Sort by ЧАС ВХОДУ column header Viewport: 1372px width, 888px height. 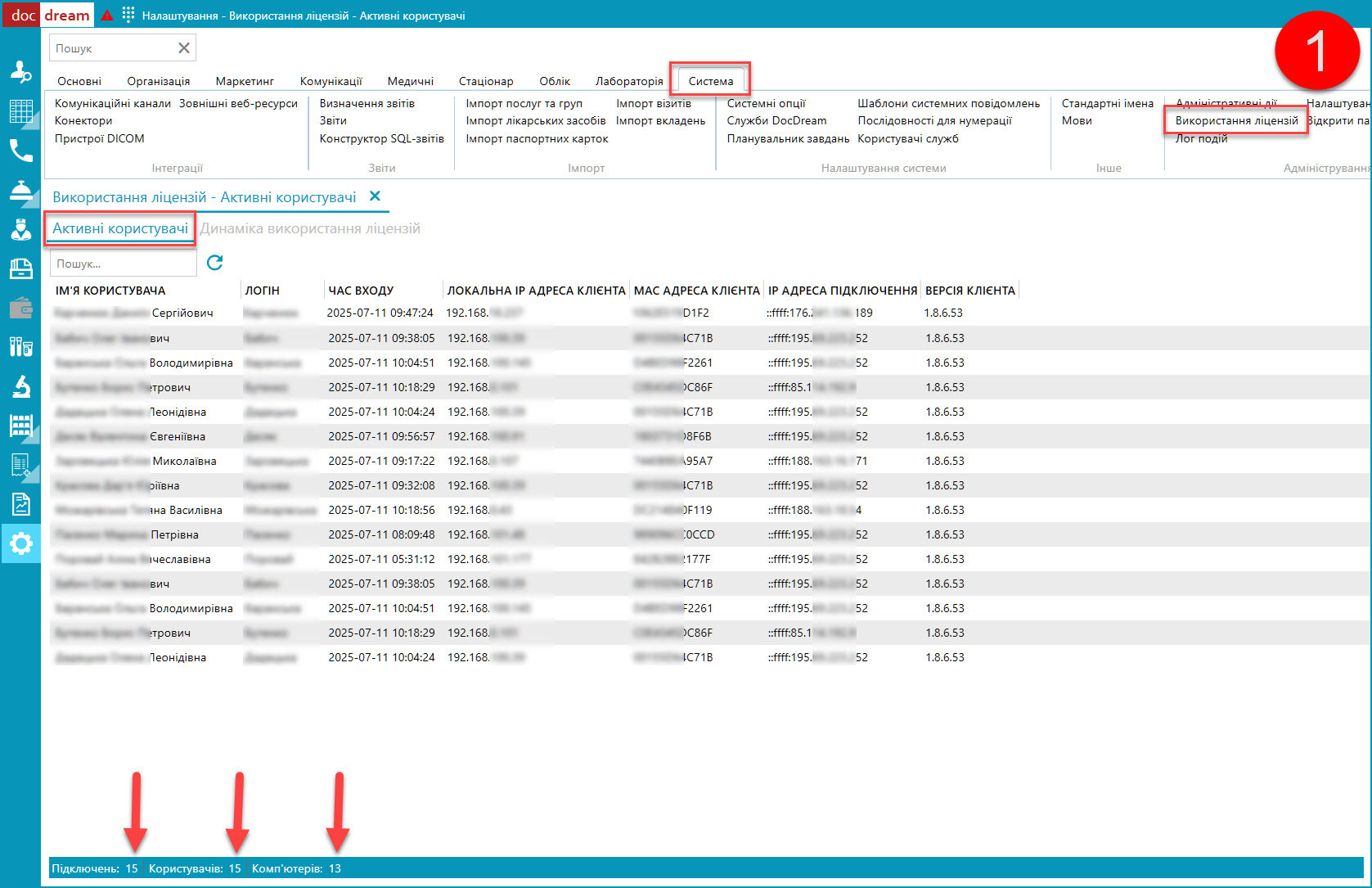(x=361, y=291)
